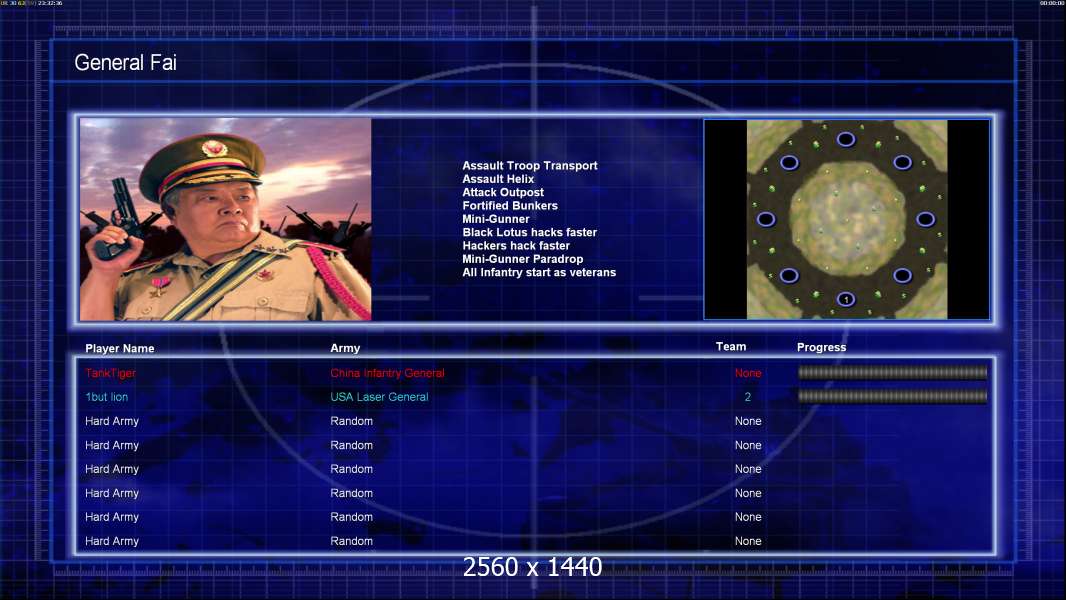Click the "General Fai" title text
Image resolution: width=1066 pixels, height=600 pixels.
click(125, 63)
